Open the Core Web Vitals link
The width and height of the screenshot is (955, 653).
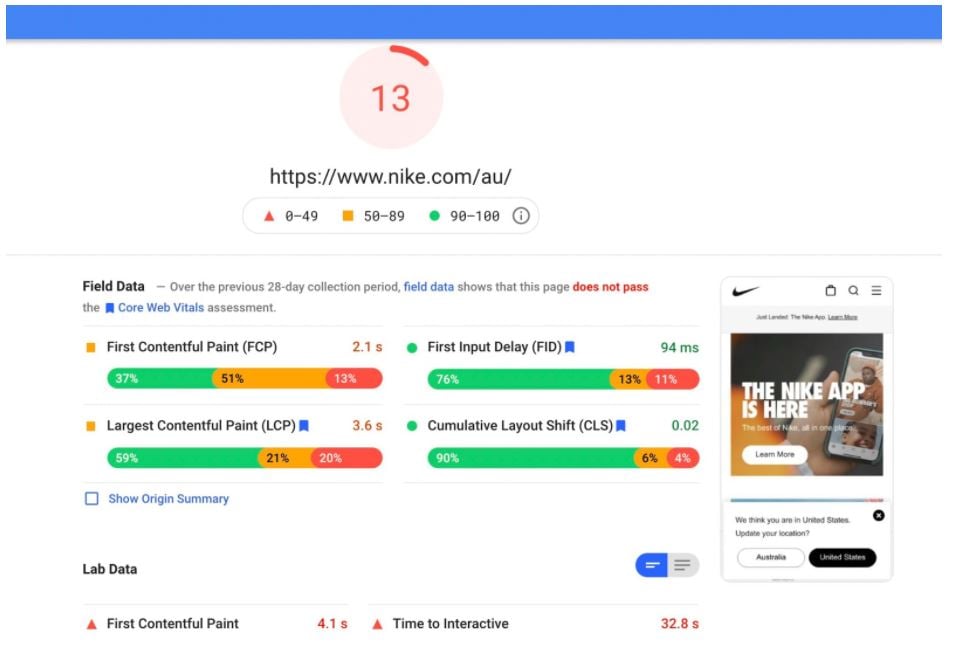(x=161, y=308)
